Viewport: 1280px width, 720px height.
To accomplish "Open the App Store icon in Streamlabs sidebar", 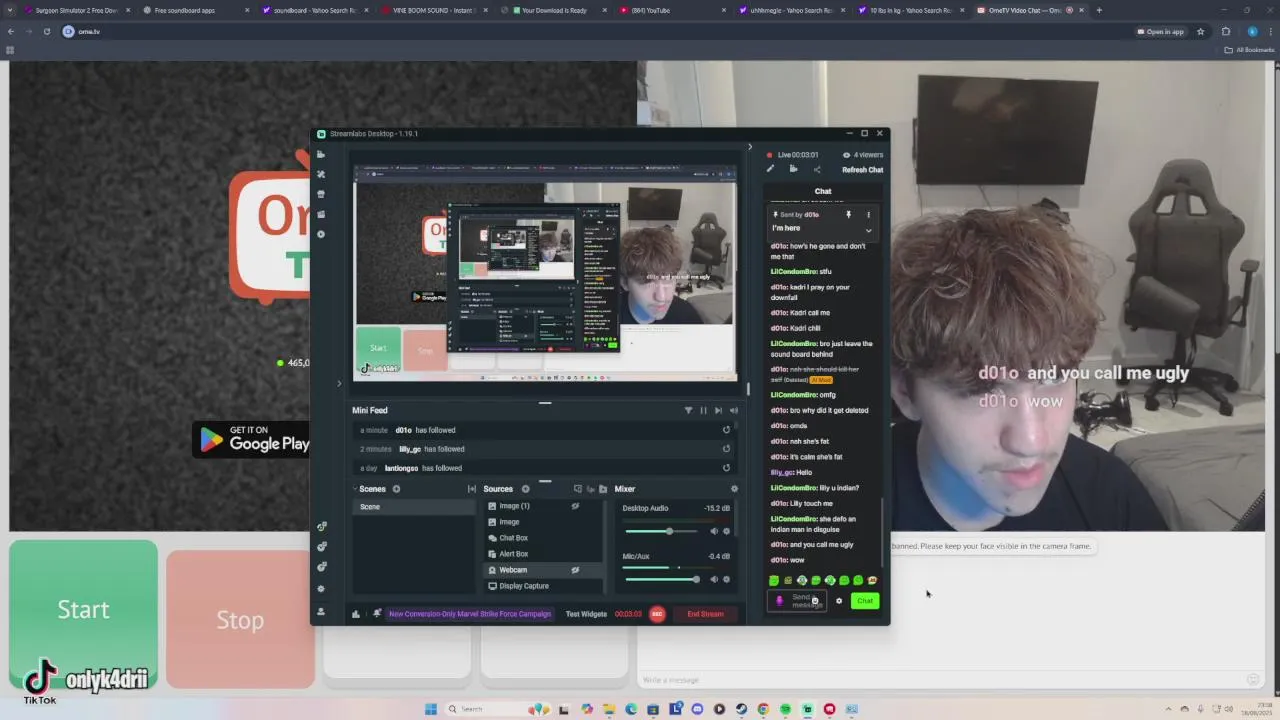I will click(321, 194).
